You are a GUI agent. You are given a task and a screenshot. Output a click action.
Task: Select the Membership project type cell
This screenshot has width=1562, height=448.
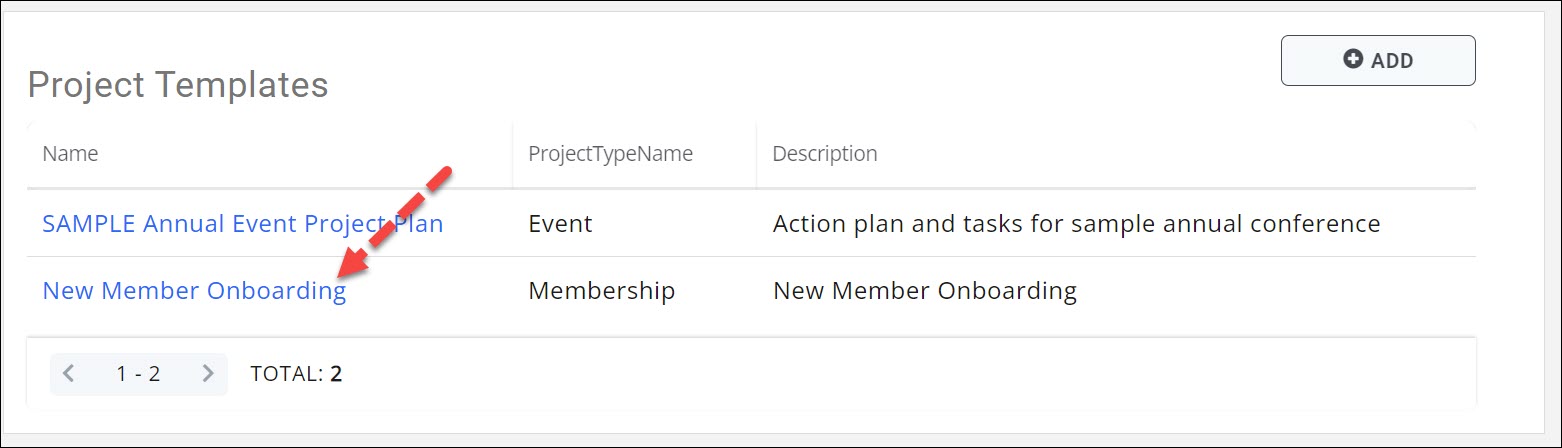pyautogui.click(x=601, y=291)
